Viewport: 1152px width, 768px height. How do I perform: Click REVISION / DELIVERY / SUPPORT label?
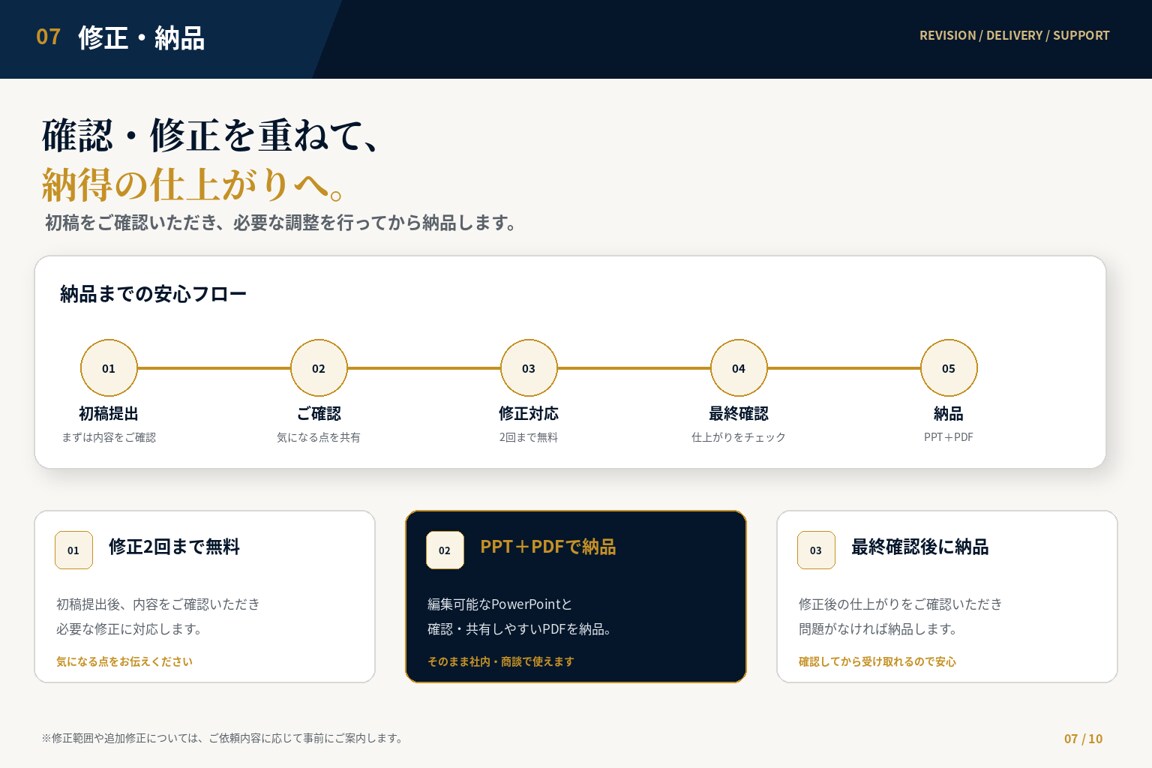1014,35
